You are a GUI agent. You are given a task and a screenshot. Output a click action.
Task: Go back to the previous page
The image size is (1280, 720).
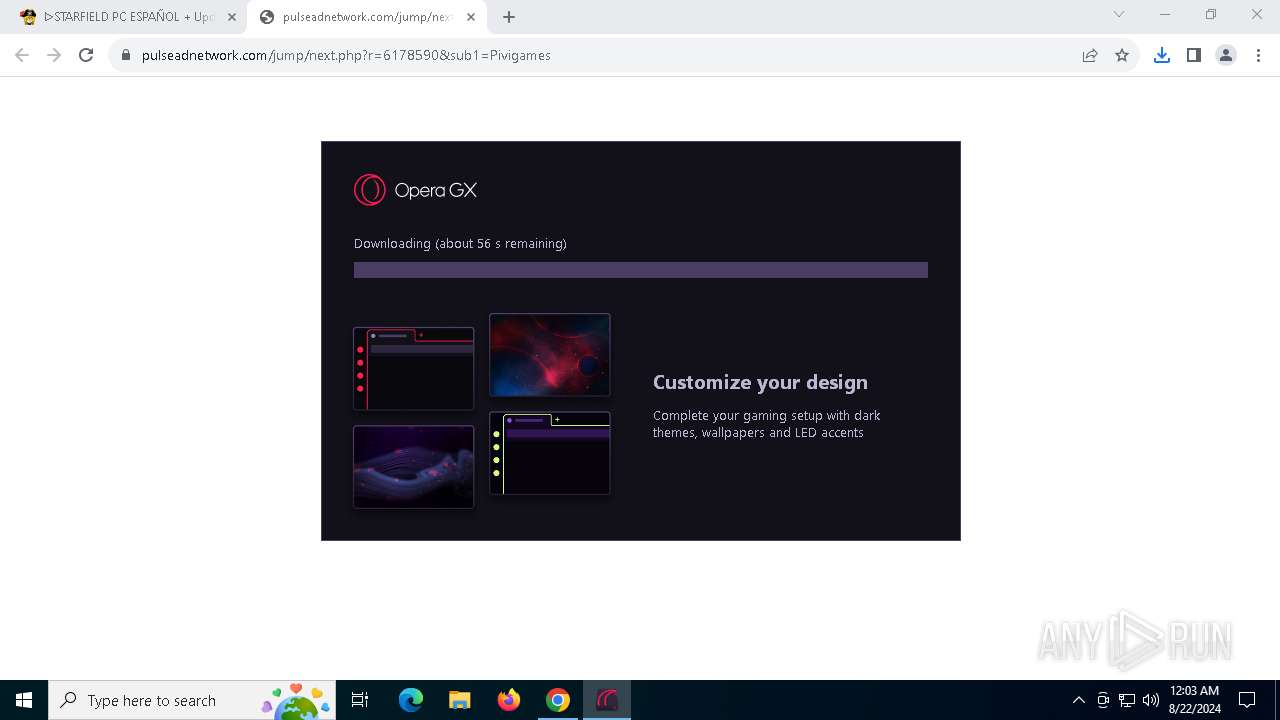22,55
